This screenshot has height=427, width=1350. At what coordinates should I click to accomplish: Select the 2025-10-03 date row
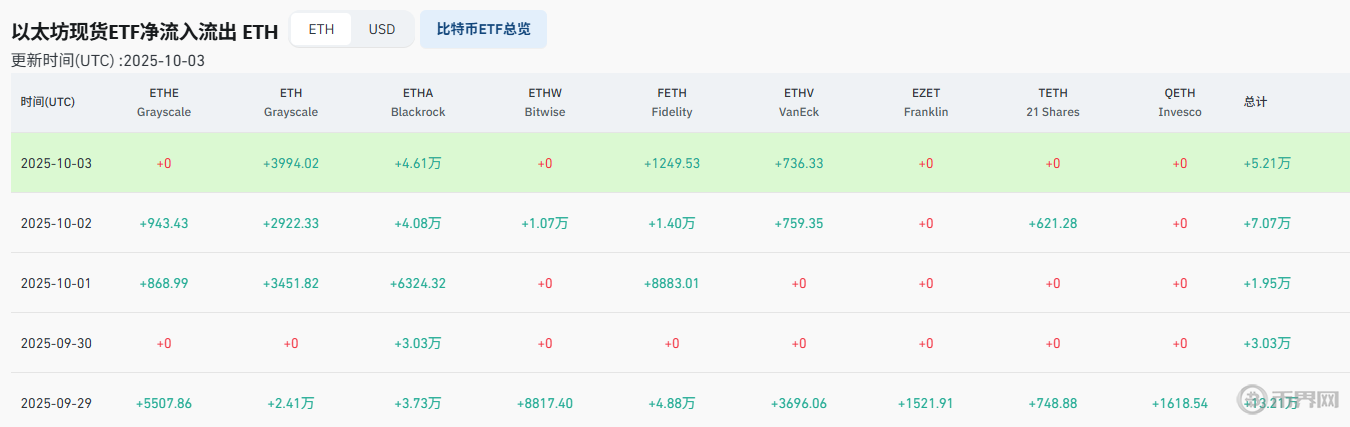(x=56, y=163)
